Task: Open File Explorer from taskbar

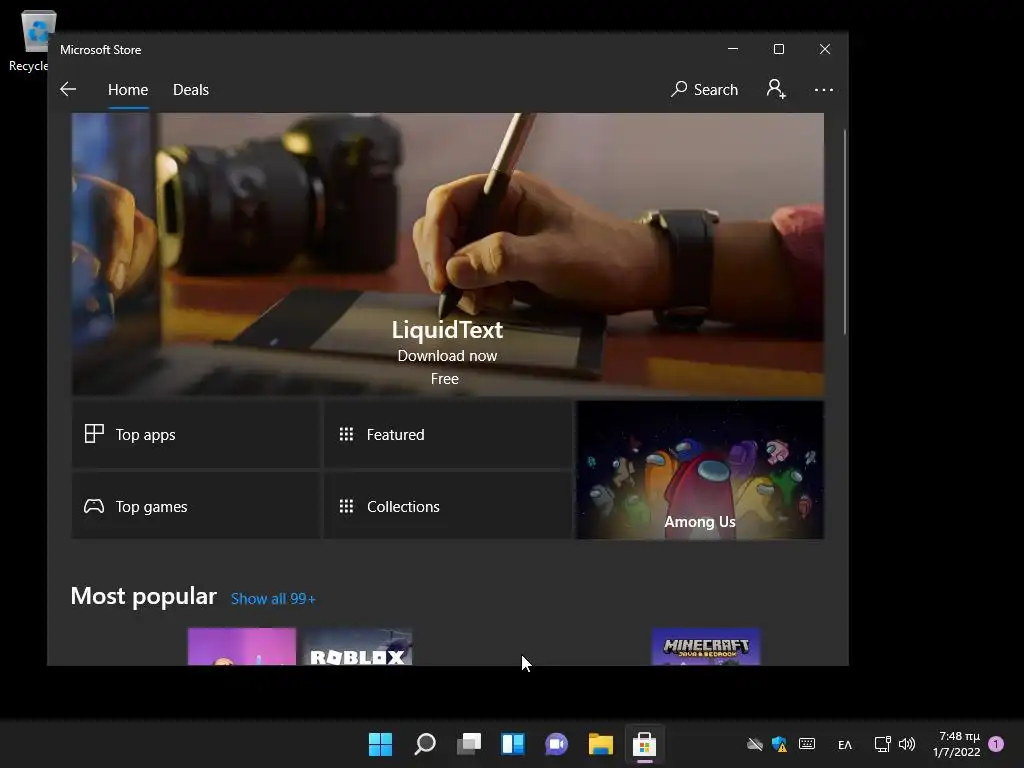Action: pos(600,744)
